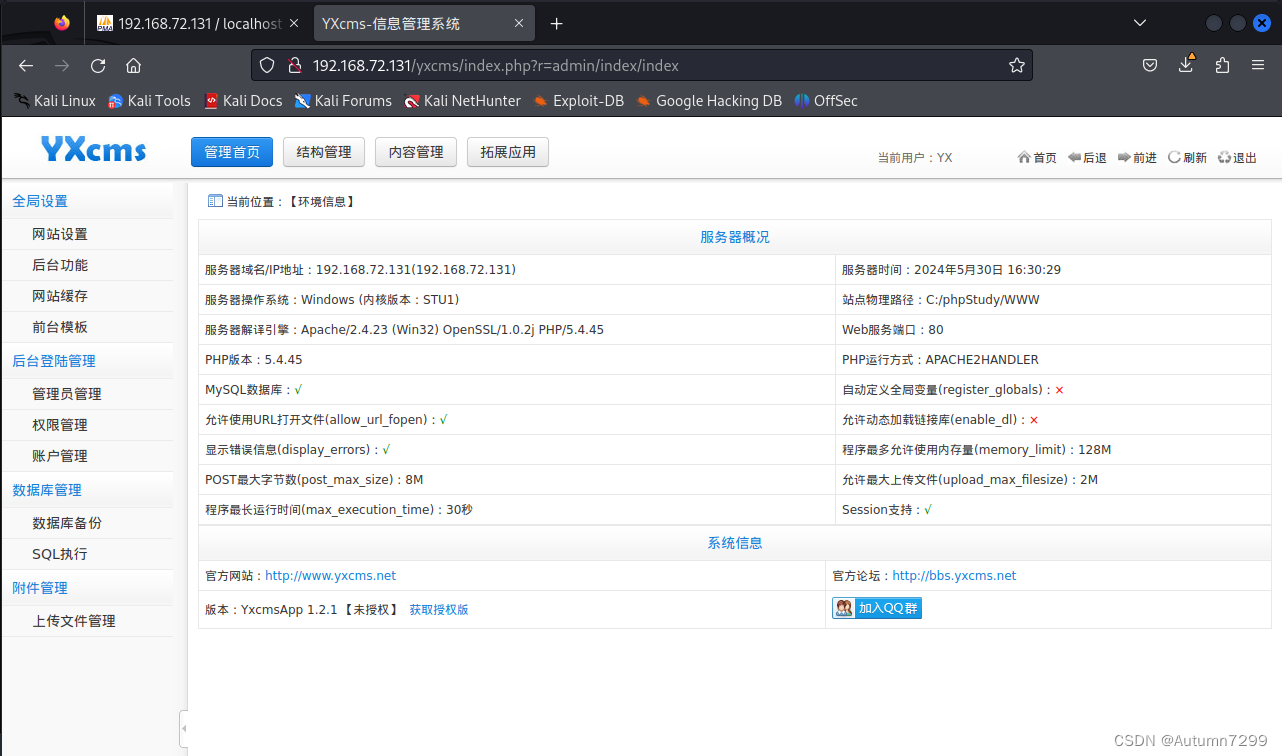Open the Firefox hamburger menu

[1258, 66]
